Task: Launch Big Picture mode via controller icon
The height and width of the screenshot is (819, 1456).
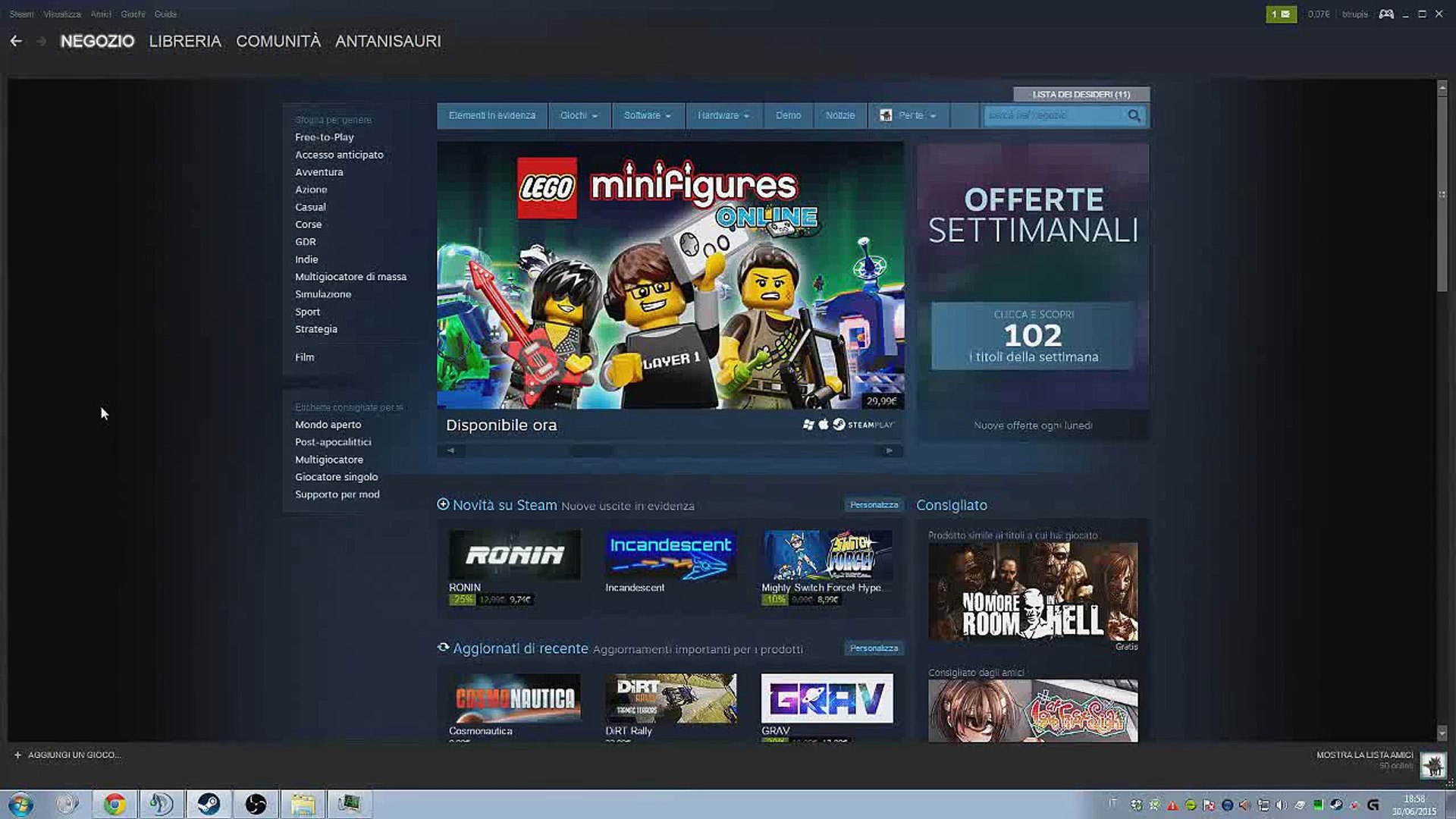Action: tap(1386, 14)
